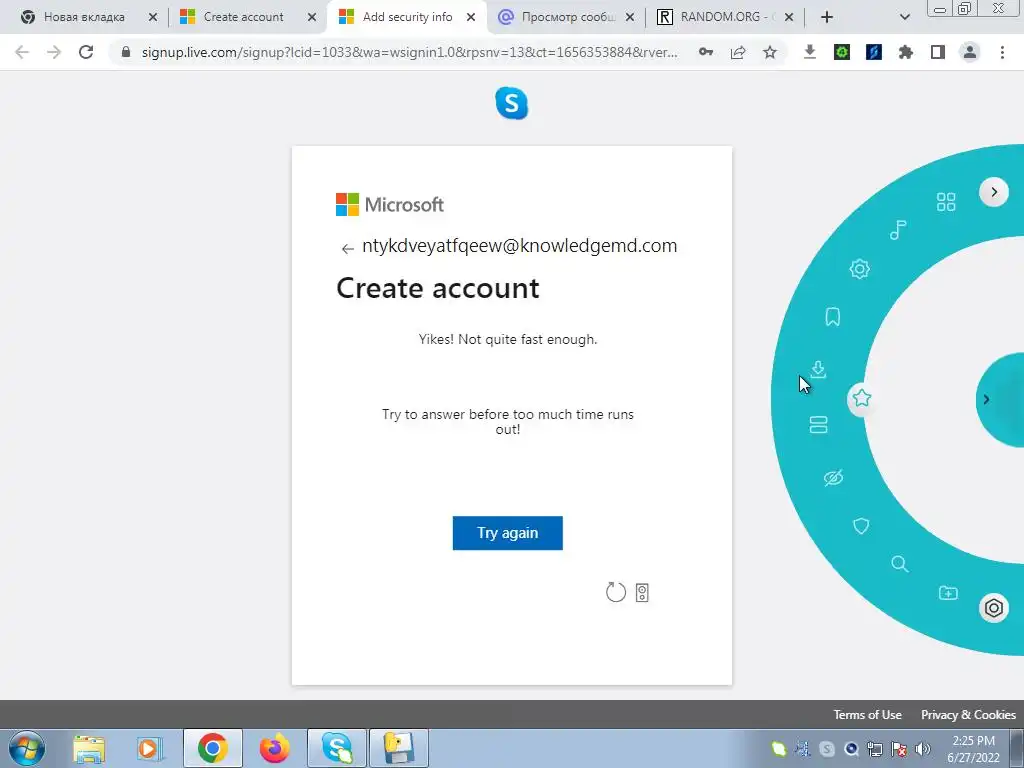
Task: Open the tab search dropdown chevron
Action: [904, 17]
